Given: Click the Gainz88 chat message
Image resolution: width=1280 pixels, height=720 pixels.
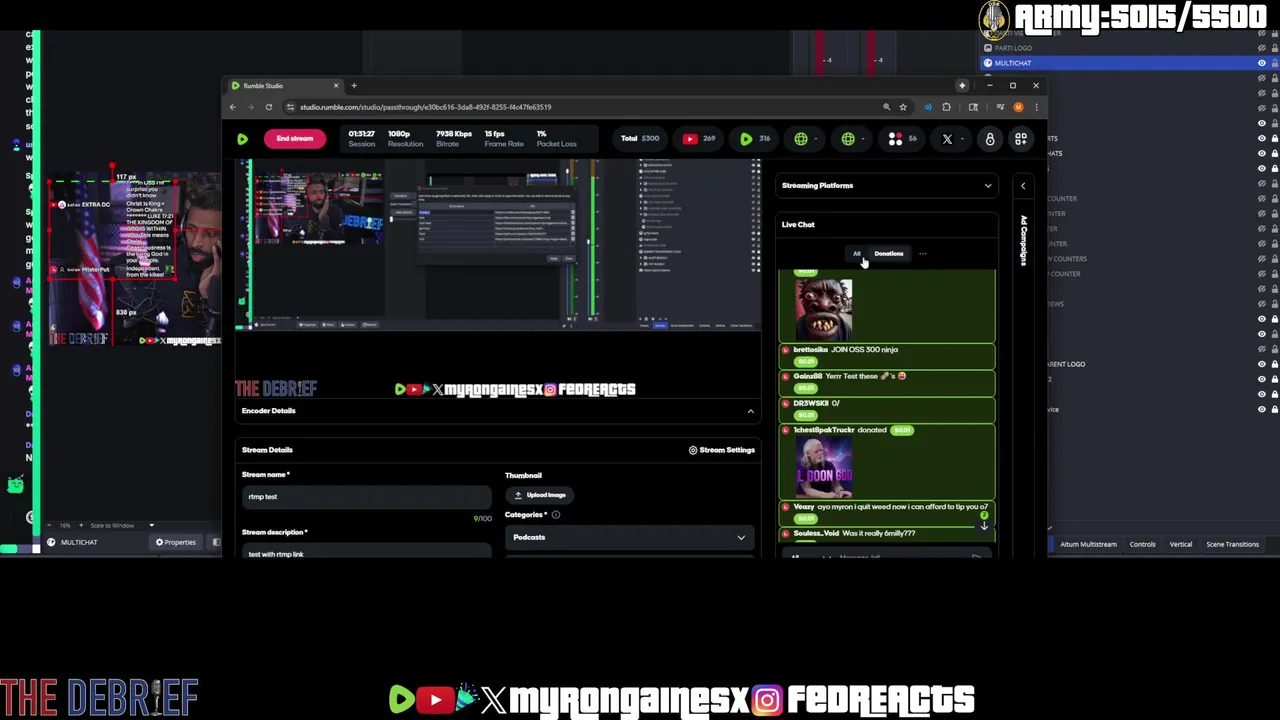Looking at the screenshot, I should (x=887, y=383).
